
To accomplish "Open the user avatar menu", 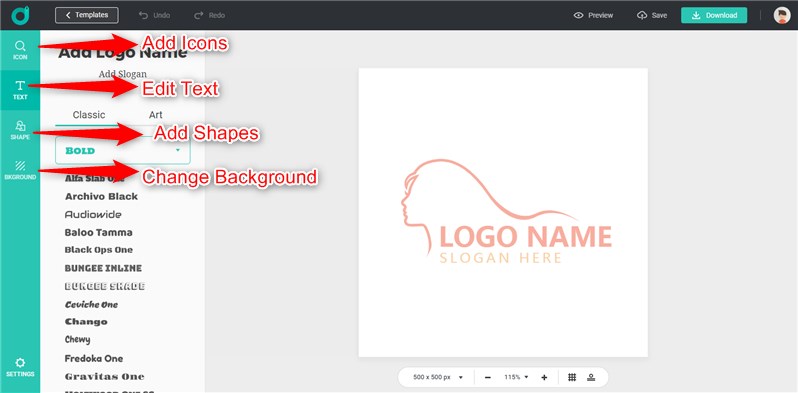I will [x=782, y=15].
